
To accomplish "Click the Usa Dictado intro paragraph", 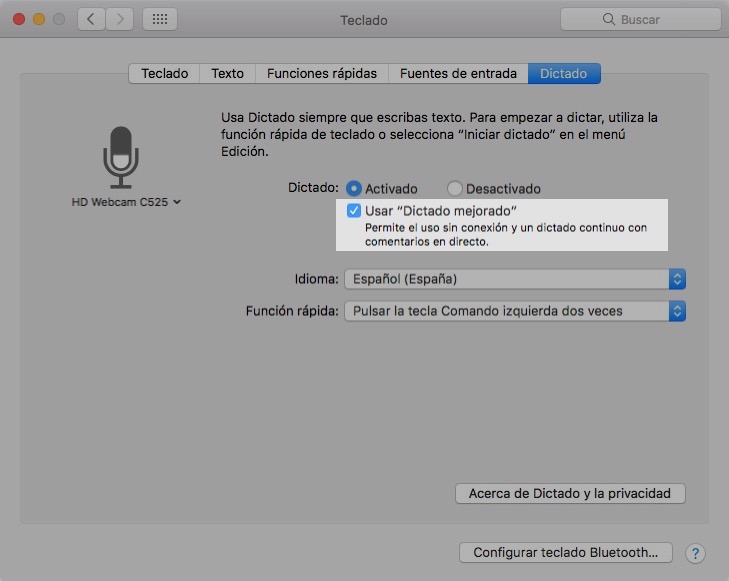I will pos(439,134).
